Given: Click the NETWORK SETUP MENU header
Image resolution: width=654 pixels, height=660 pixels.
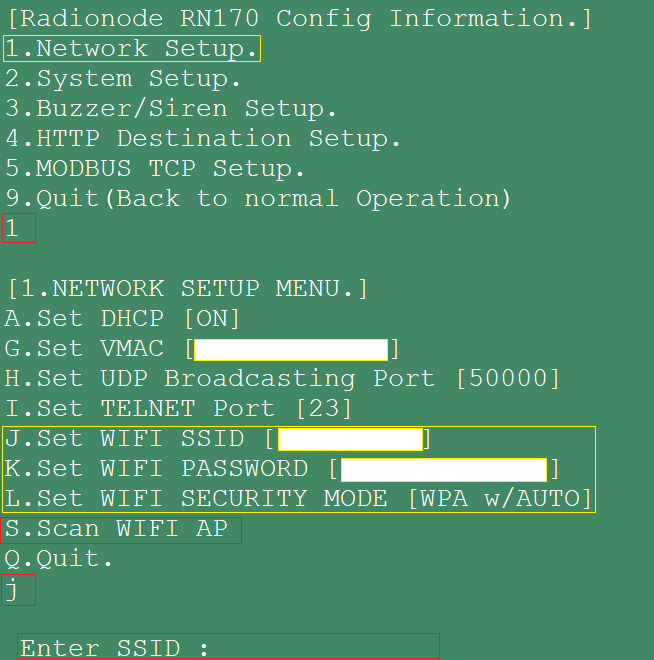Looking at the screenshot, I should [188, 289].
